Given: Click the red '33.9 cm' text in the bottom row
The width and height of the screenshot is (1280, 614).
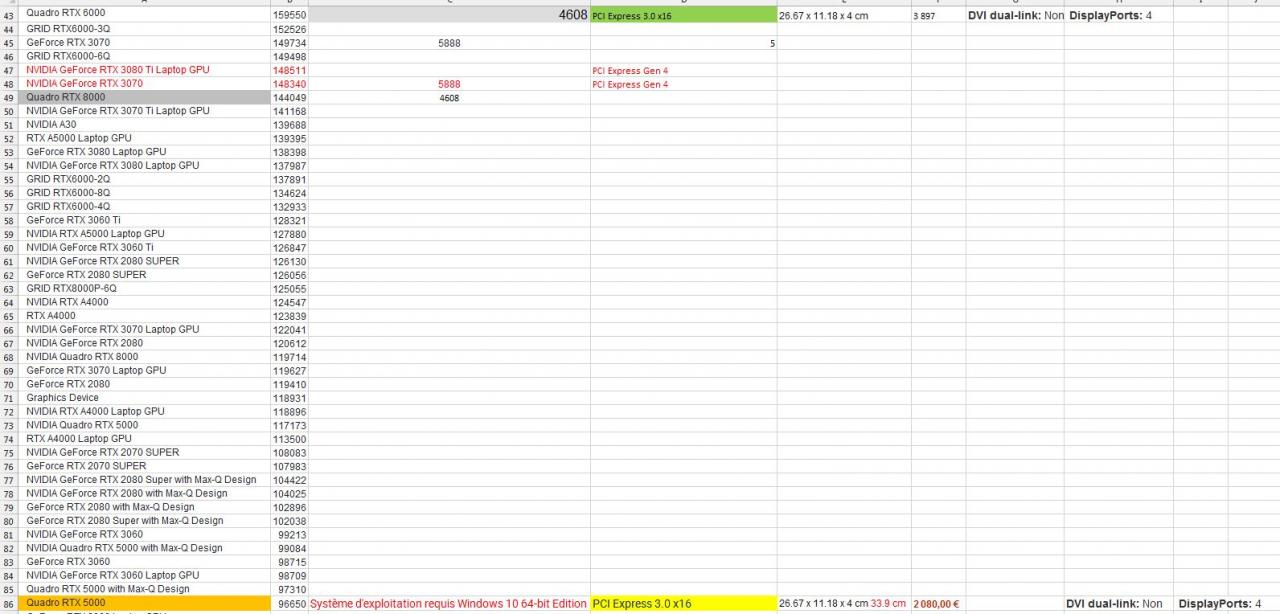Looking at the screenshot, I should [x=890, y=604].
